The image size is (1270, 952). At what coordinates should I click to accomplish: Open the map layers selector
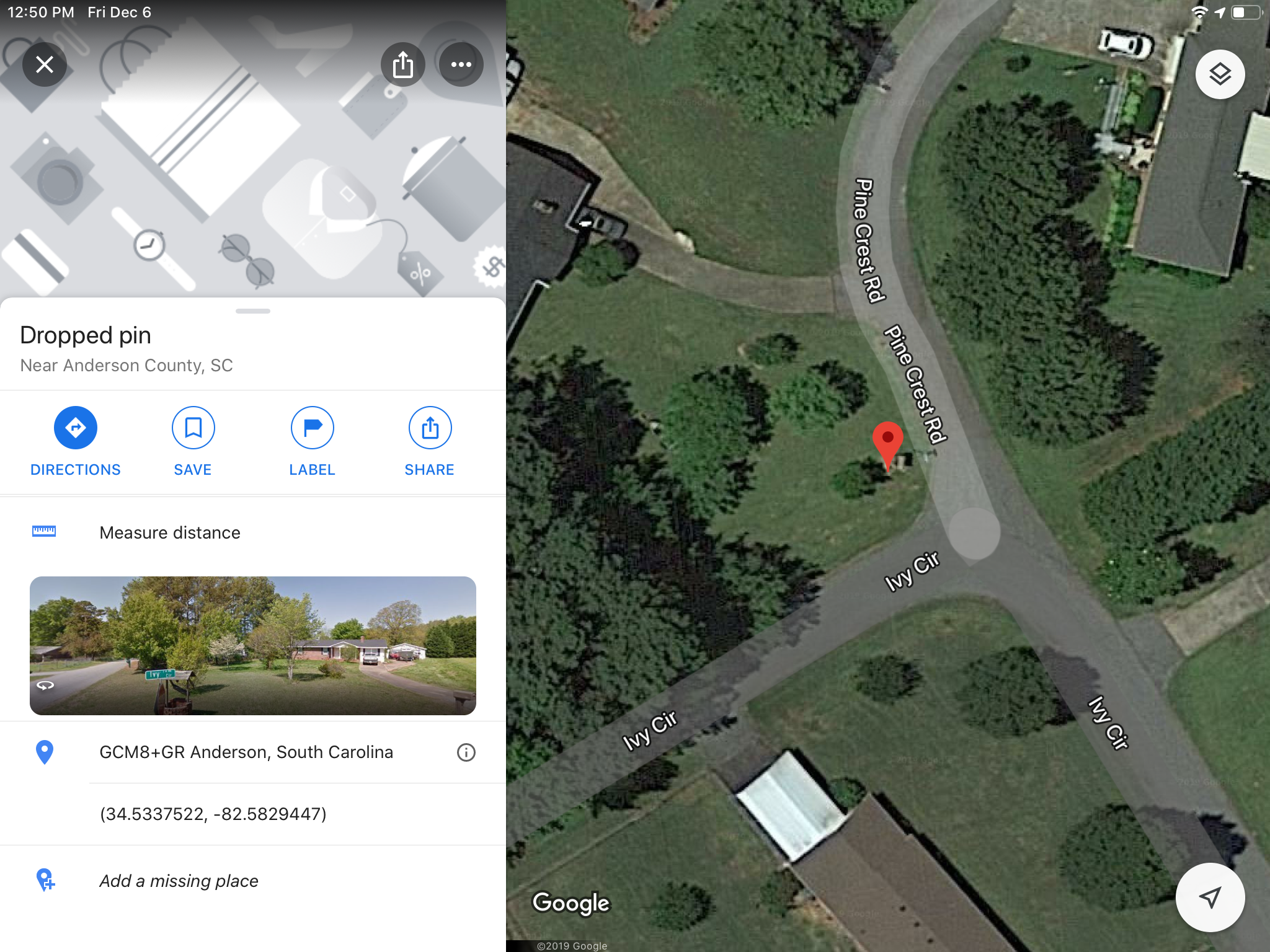pos(1220,74)
